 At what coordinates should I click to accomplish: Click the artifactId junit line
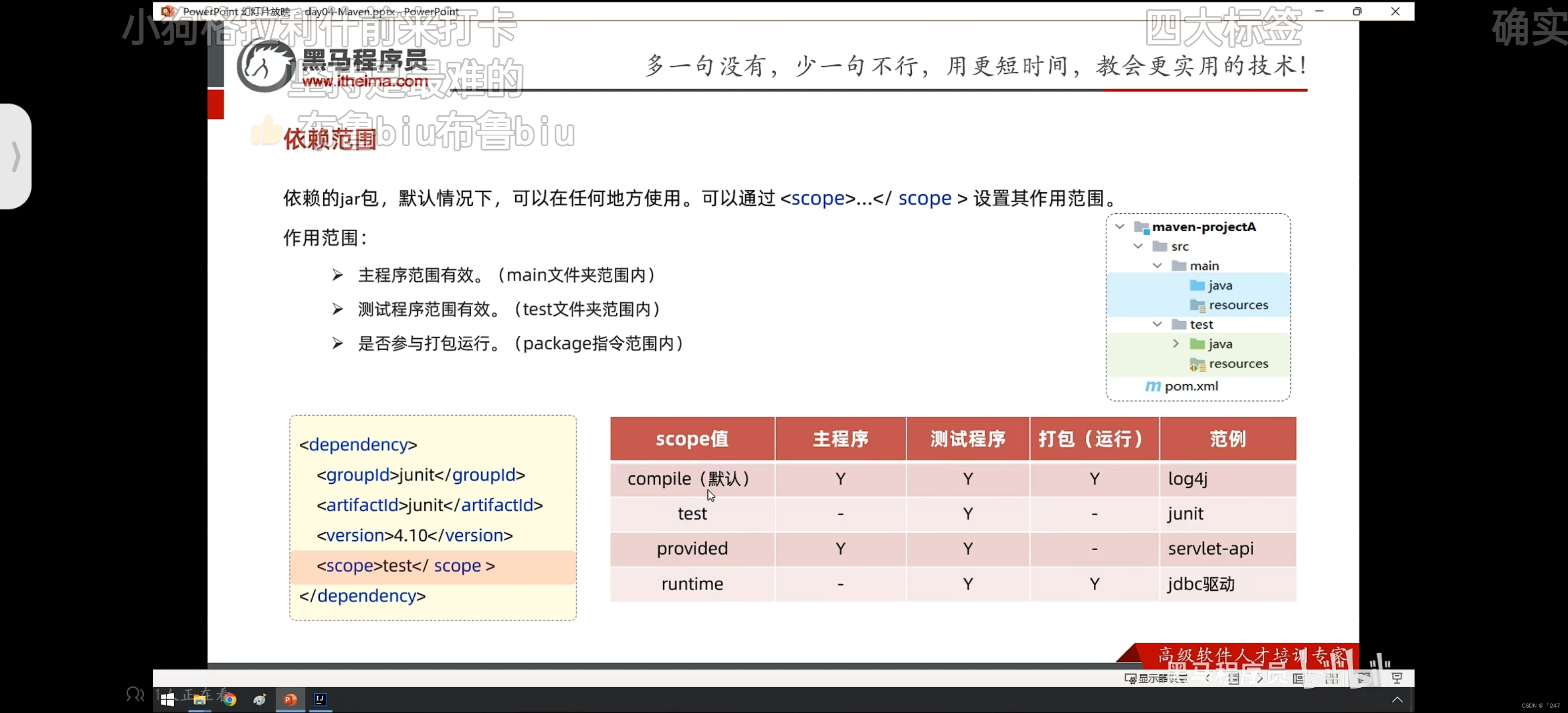429,506
